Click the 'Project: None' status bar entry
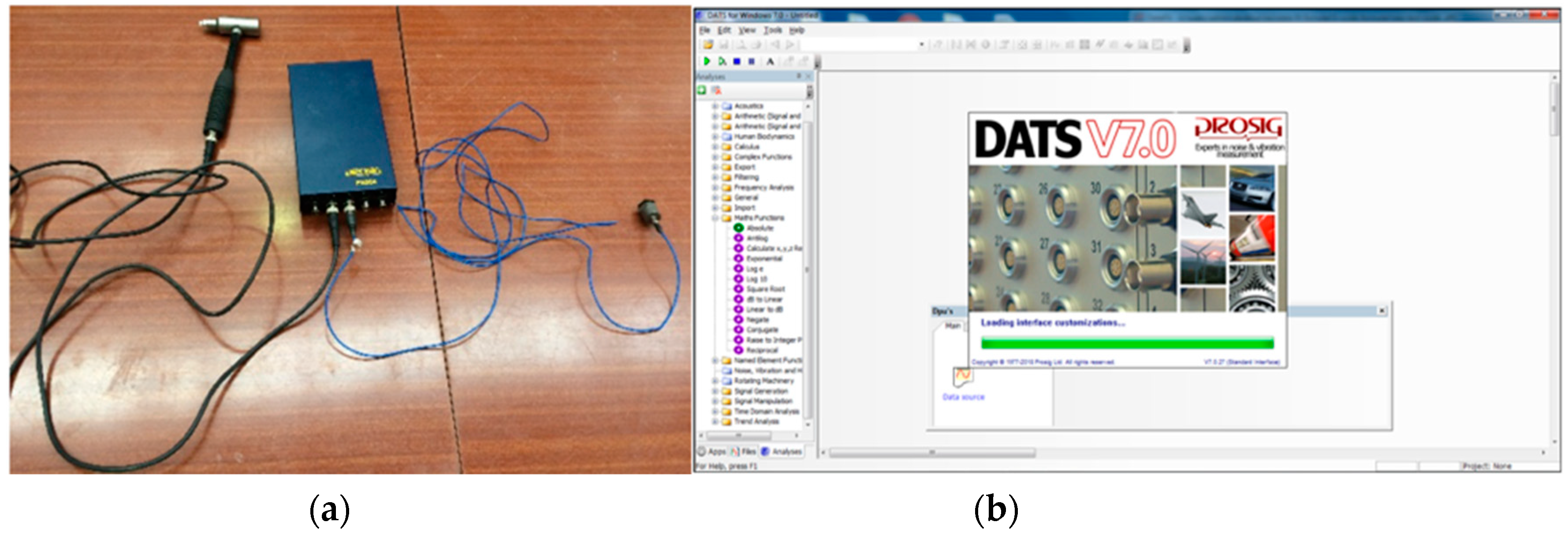The height and width of the screenshot is (537, 1568). click(1486, 466)
